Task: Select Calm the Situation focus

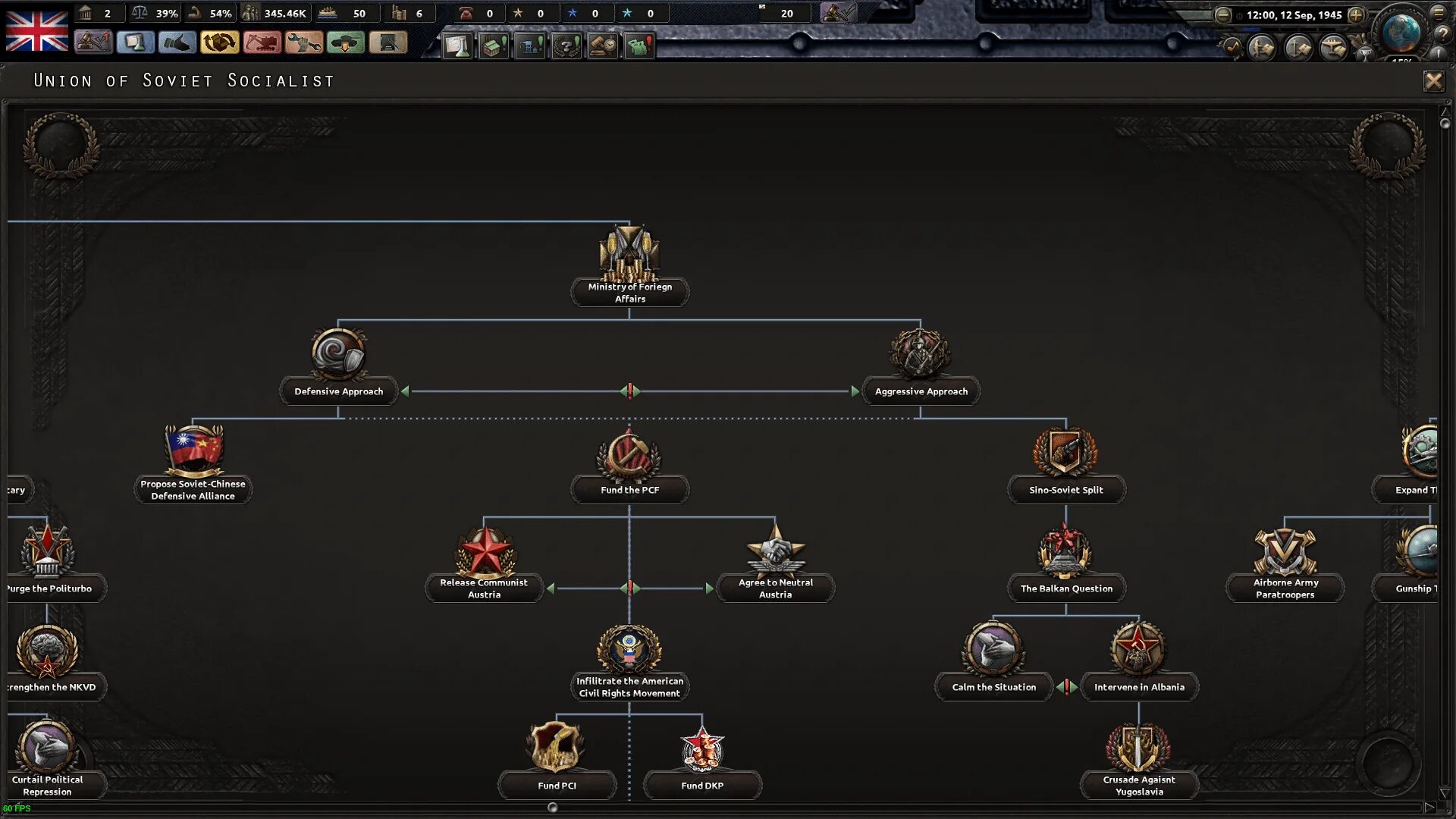Action: [x=993, y=662]
